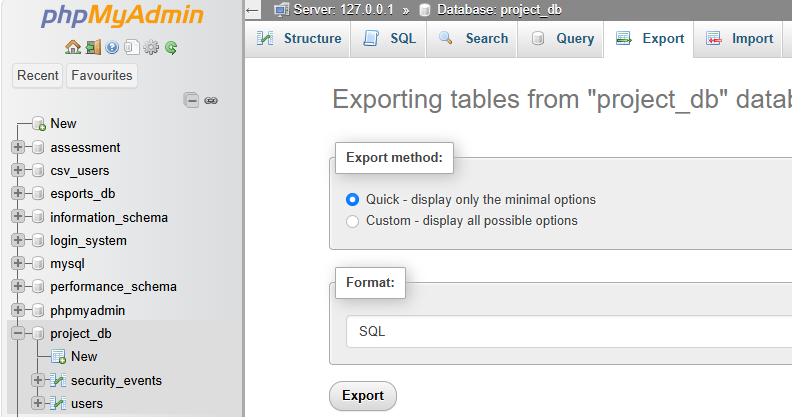The height and width of the screenshot is (417, 792).
Task: Open the SQL format dropdown
Action: tap(569, 332)
